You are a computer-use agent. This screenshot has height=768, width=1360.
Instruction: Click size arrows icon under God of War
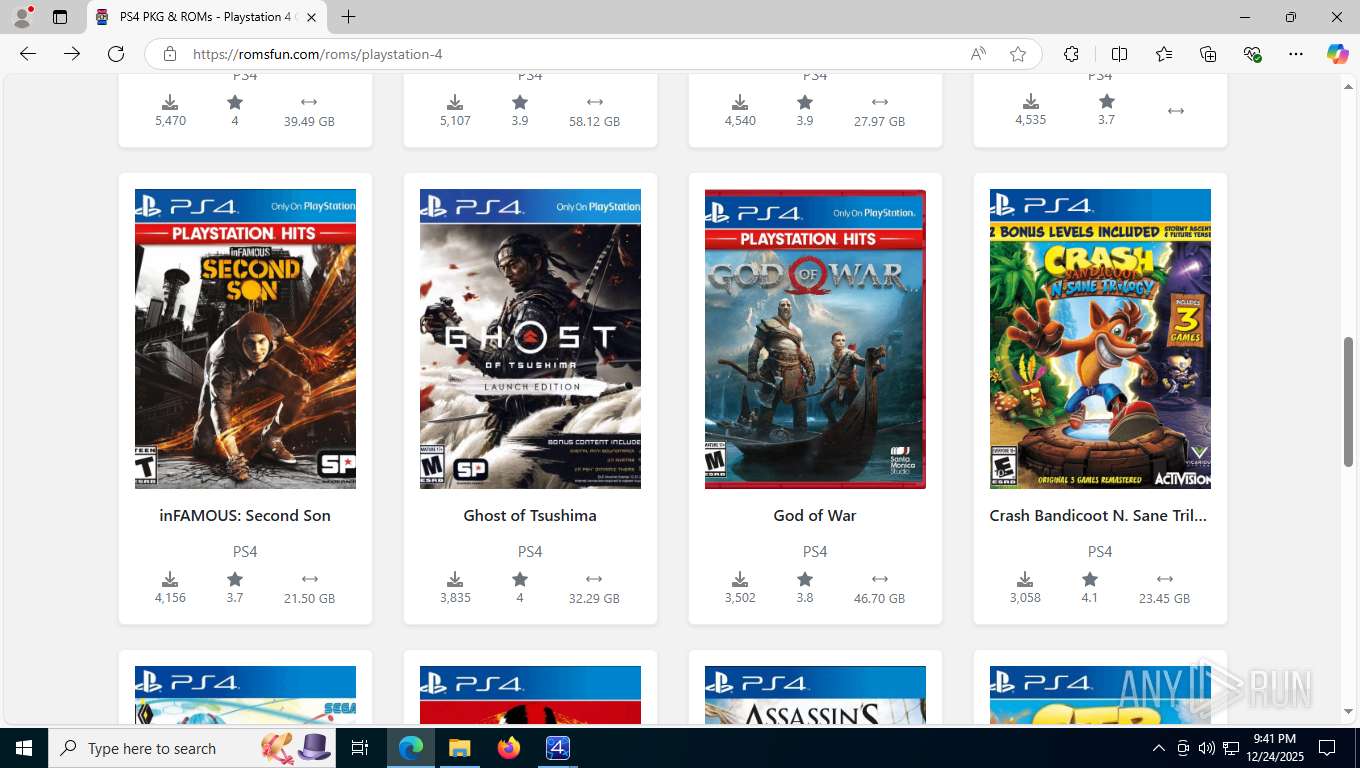pyautogui.click(x=880, y=579)
